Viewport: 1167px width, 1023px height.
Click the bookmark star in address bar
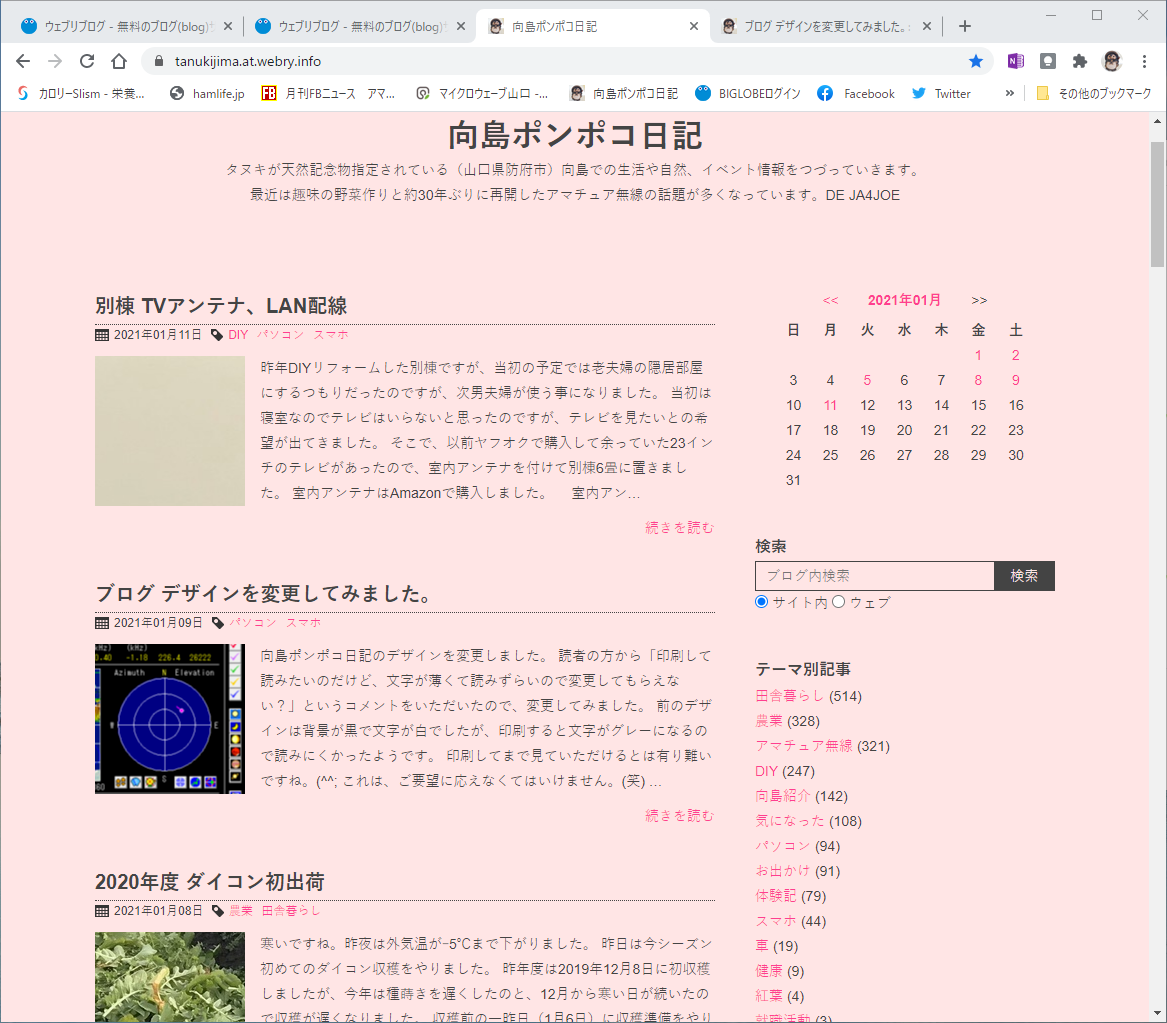(x=976, y=61)
